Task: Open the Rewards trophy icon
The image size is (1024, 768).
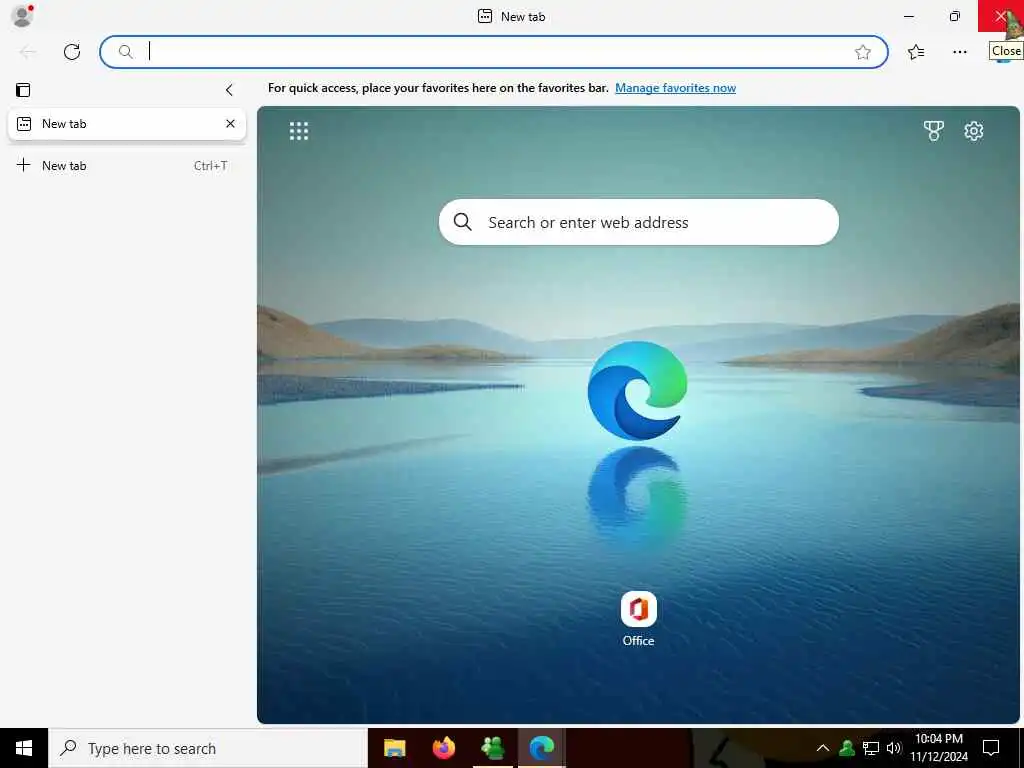Action: pos(934,131)
